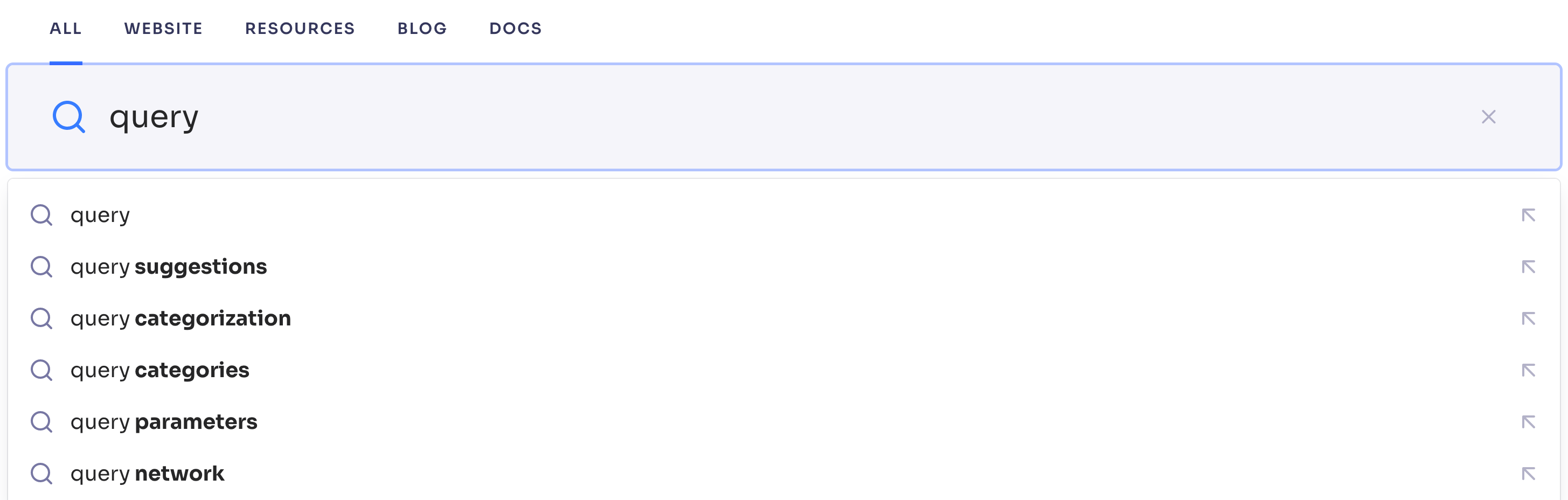This screenshot has height=500, width=1568.
Task: Click the diagonal arrow next to "query categories"
Action: [1530, 370]
